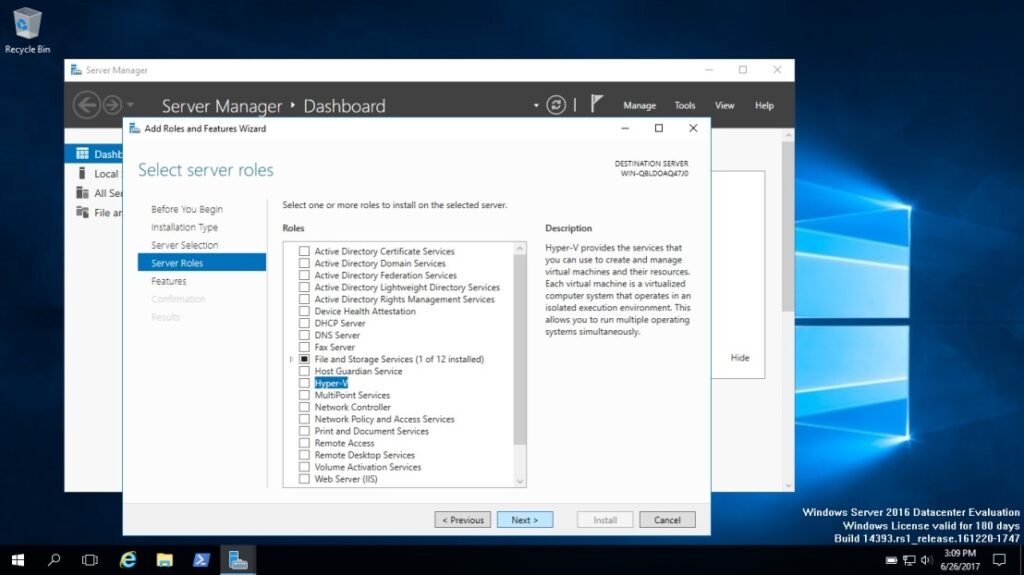The height and width of the screenshot is (575, 1024).
Task: Select the Volume Activation Services row
Action: (x=368, y=467)
